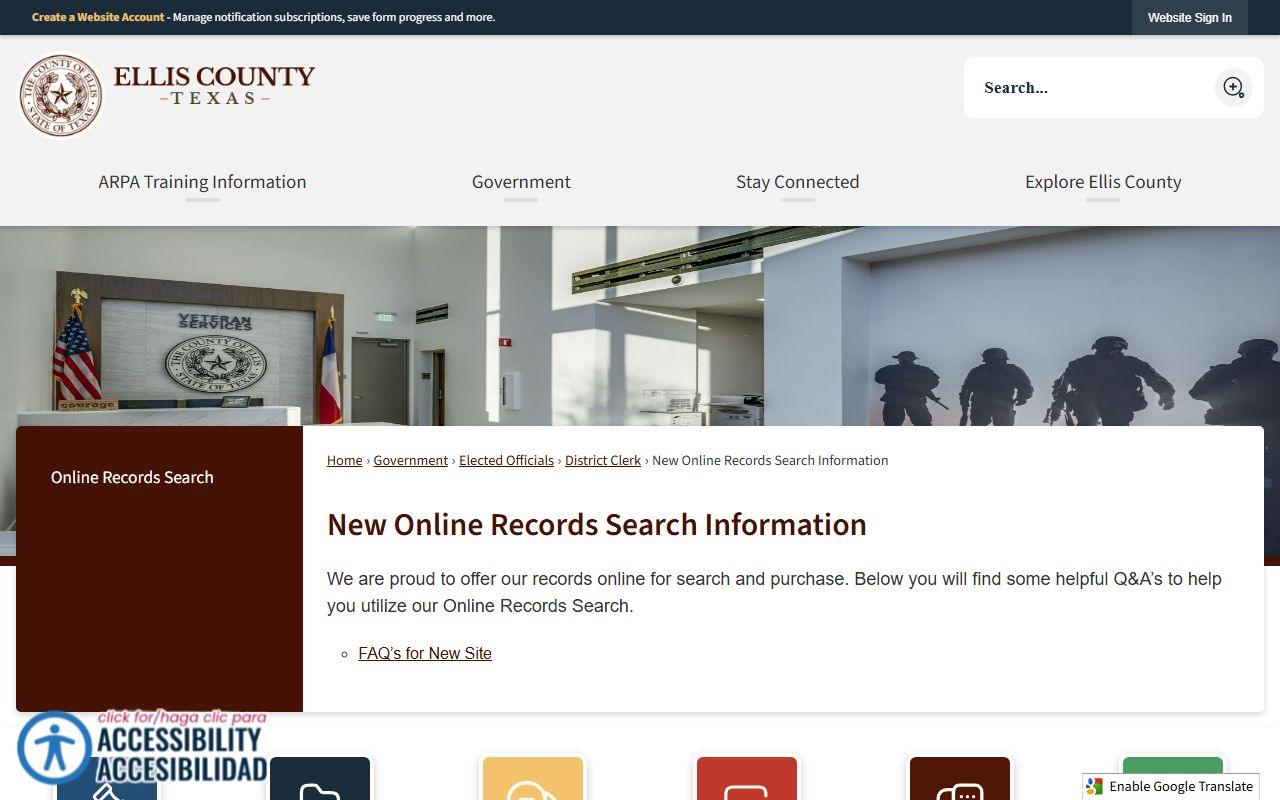Go to Government breadcrumb link
The image size is (1280, 800).
pos(410,460)
